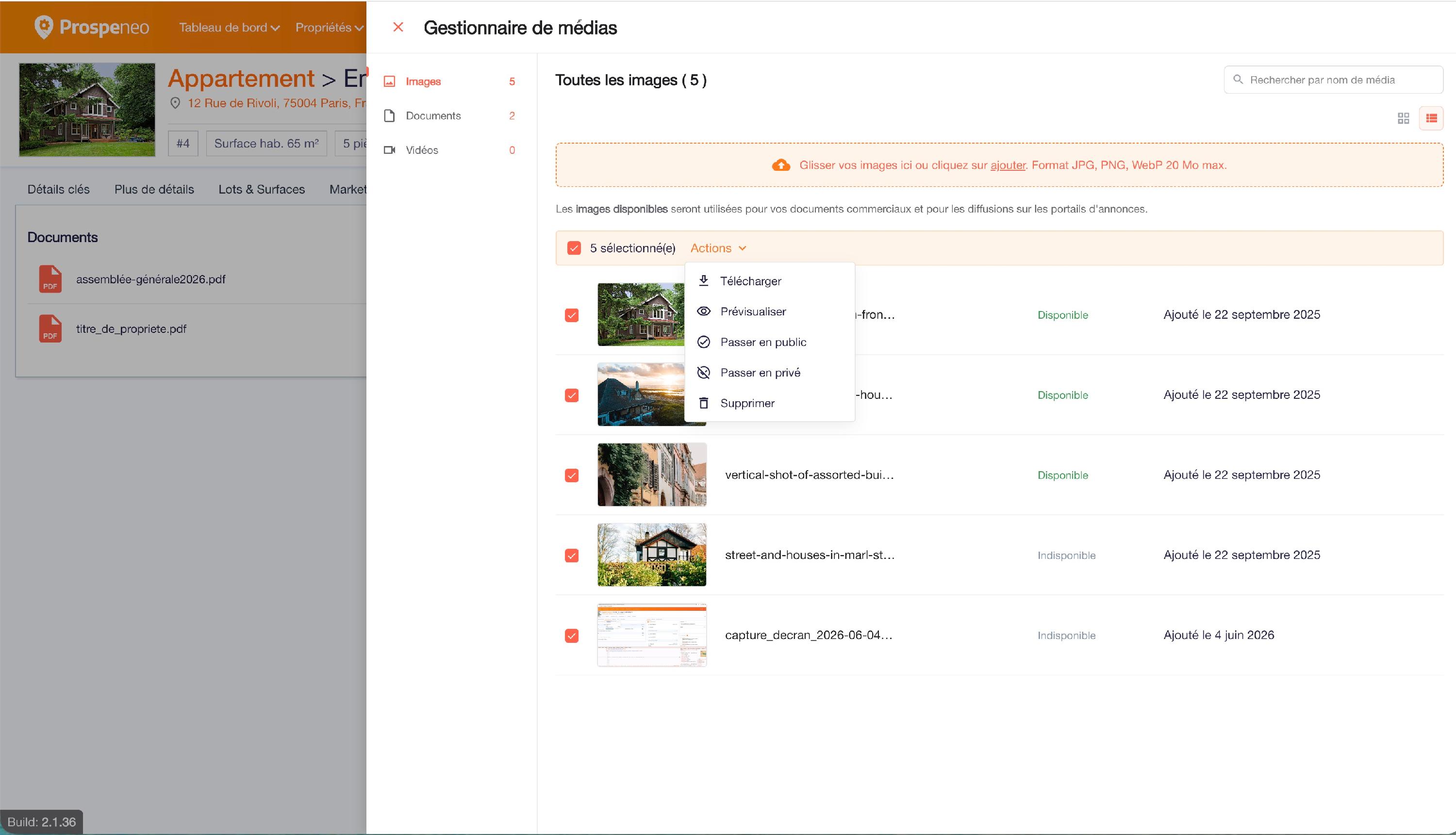Click the 5 sélectionné(e) label
The width and height of the screenshot is (1456, 835).
(633, 248)
